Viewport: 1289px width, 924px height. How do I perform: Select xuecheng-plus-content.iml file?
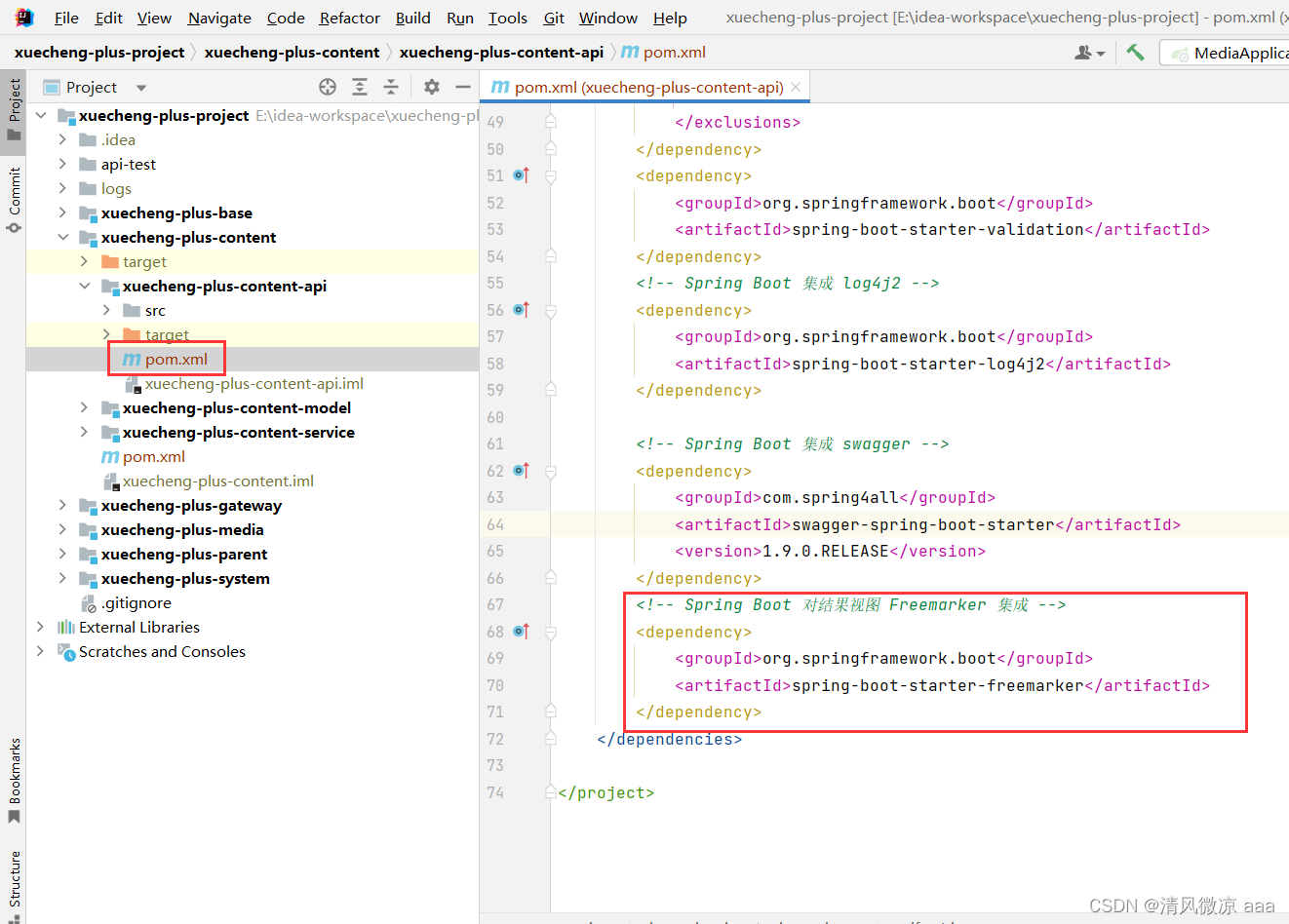[x=218, y=481]
